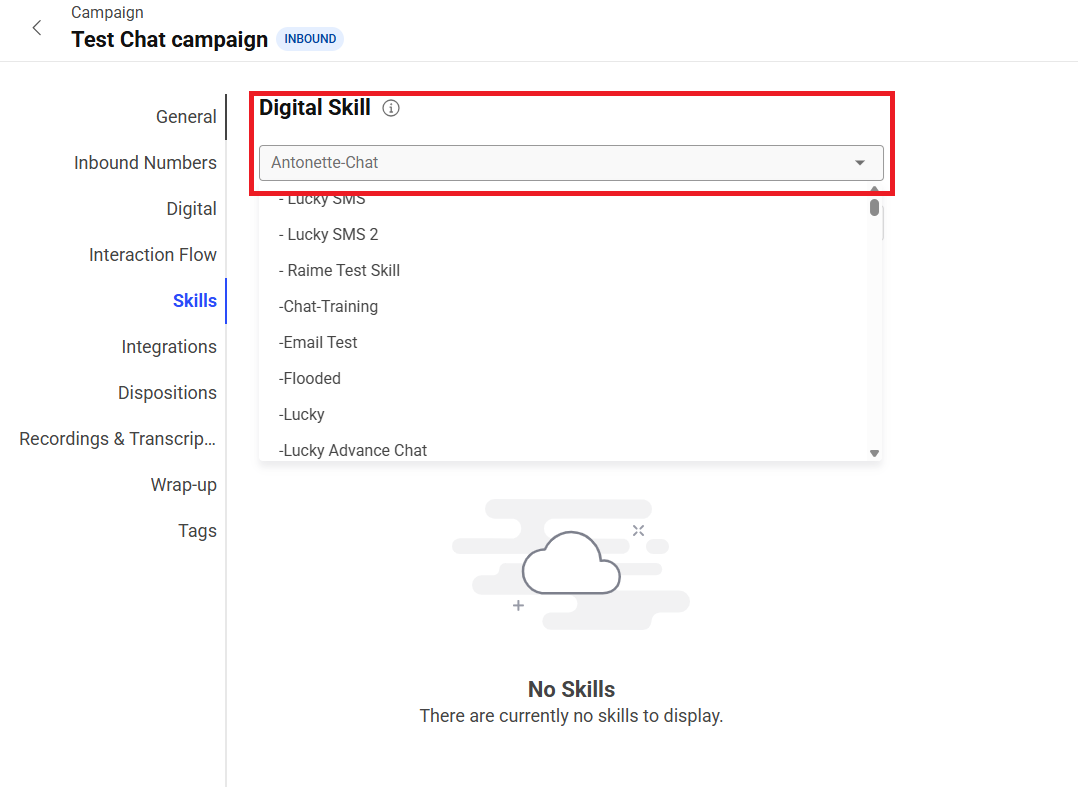Viewport: 1078px width, 787px height.
Task: Open the General settings tab
Action: (186, 117)
